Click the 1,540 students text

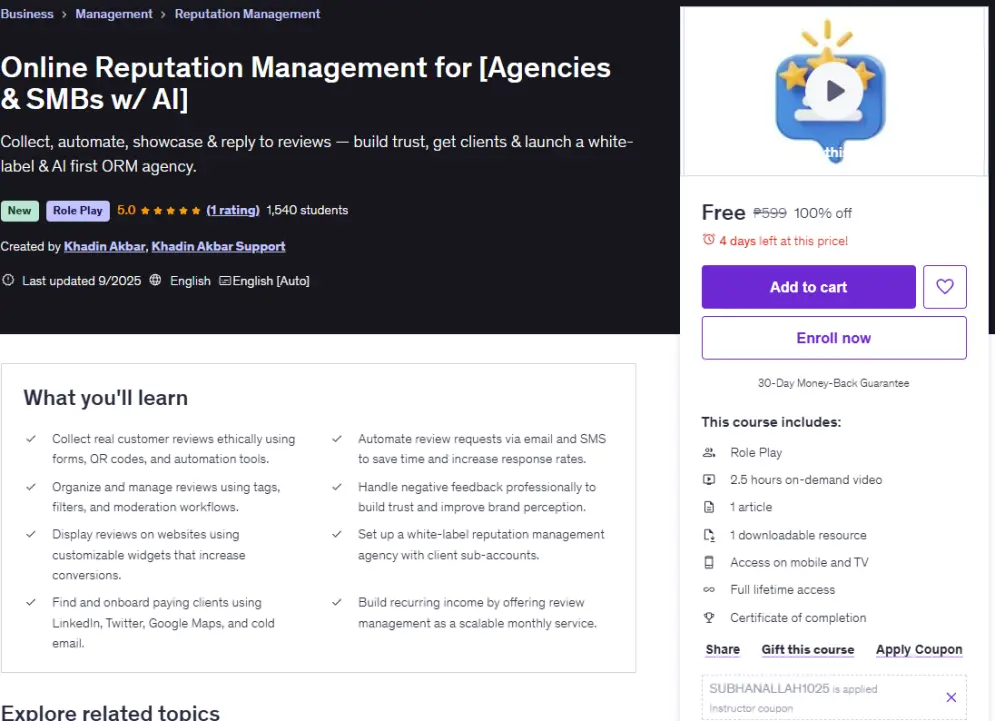pos(307,210)
